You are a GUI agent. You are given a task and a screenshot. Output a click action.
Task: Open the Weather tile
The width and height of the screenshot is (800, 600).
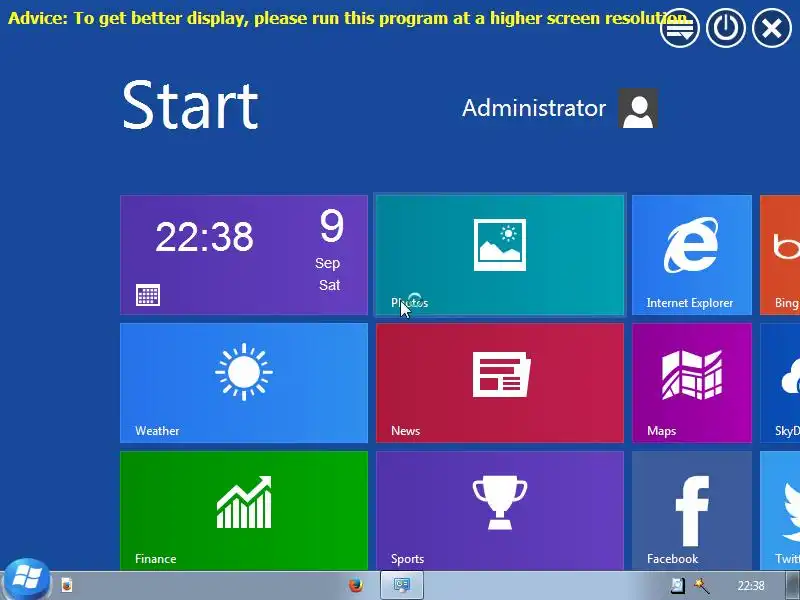tap(244, 383)
